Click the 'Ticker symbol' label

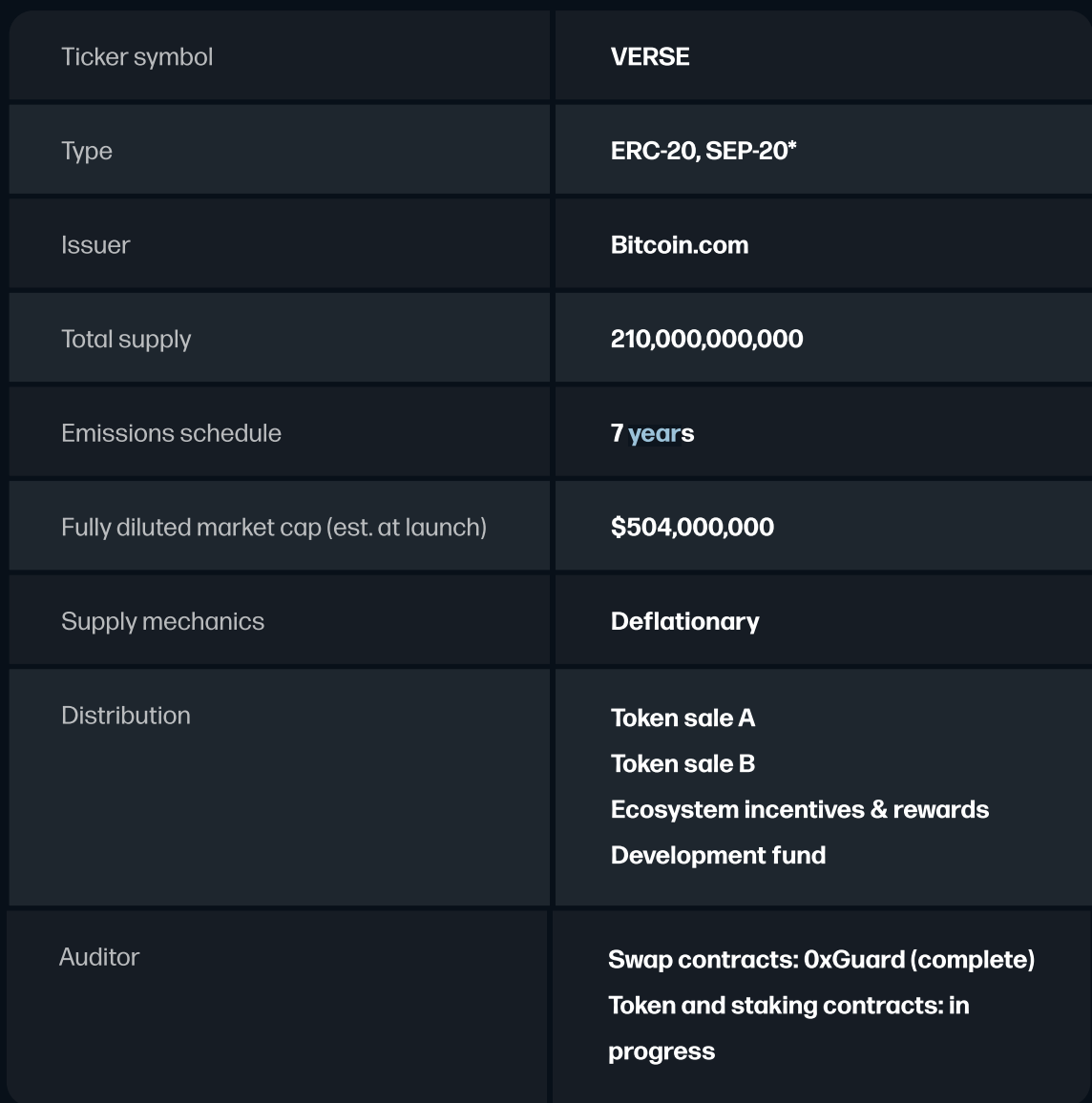[x=136, y=57]
